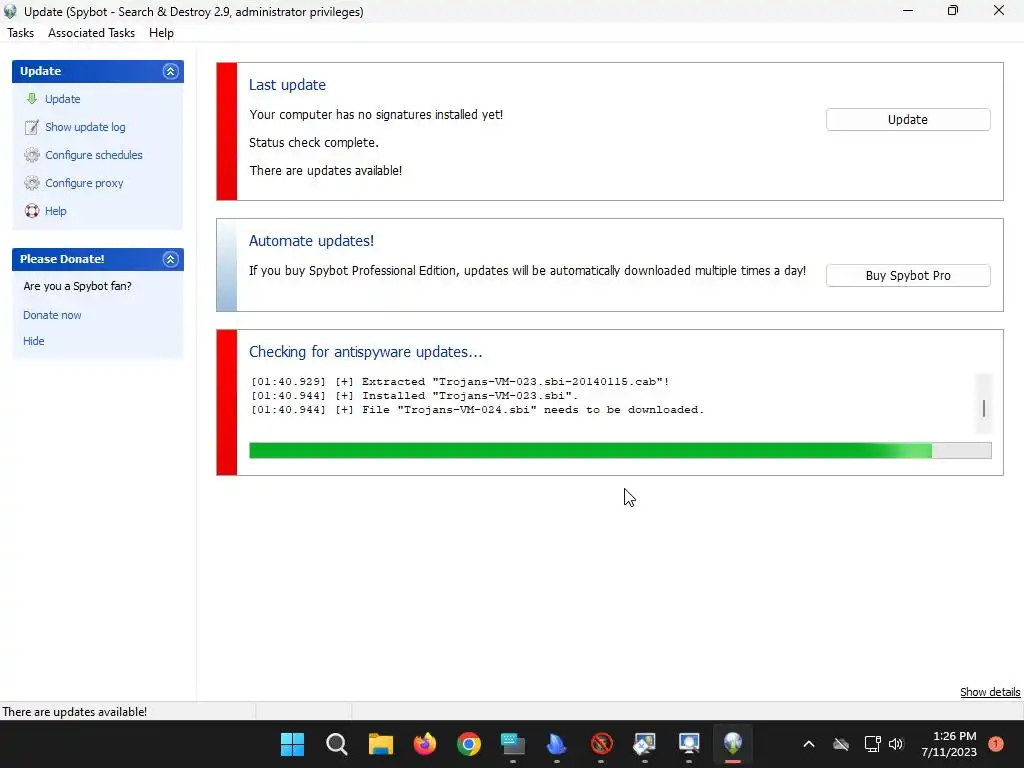
Task: Open Configure schedules link
Action: 93,155
